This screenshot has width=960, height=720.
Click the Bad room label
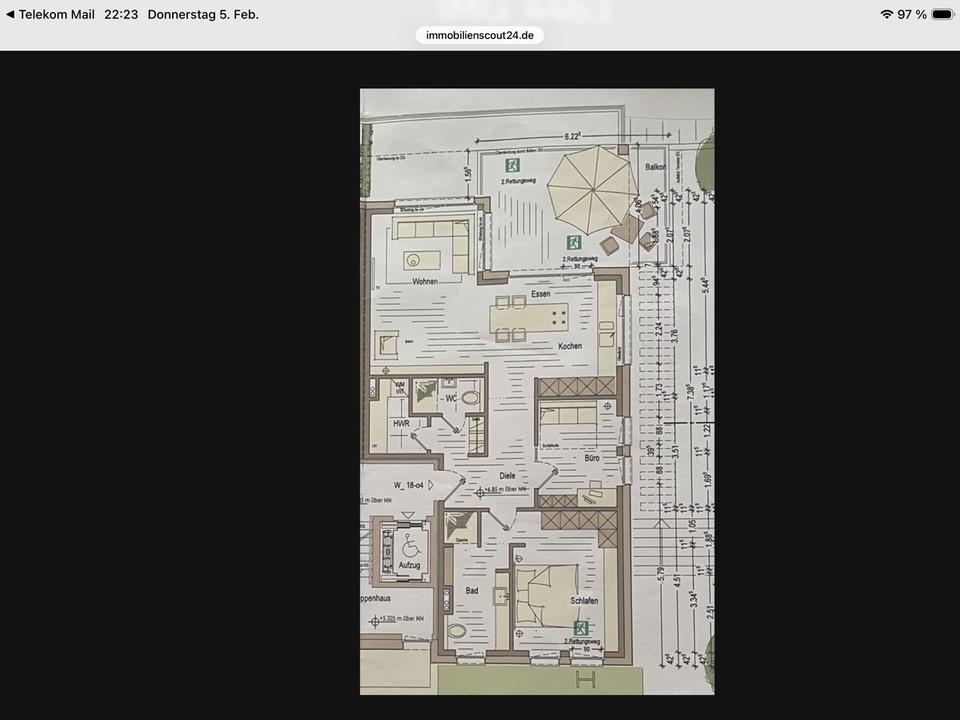pyautogui.click(x=471, y=591)
